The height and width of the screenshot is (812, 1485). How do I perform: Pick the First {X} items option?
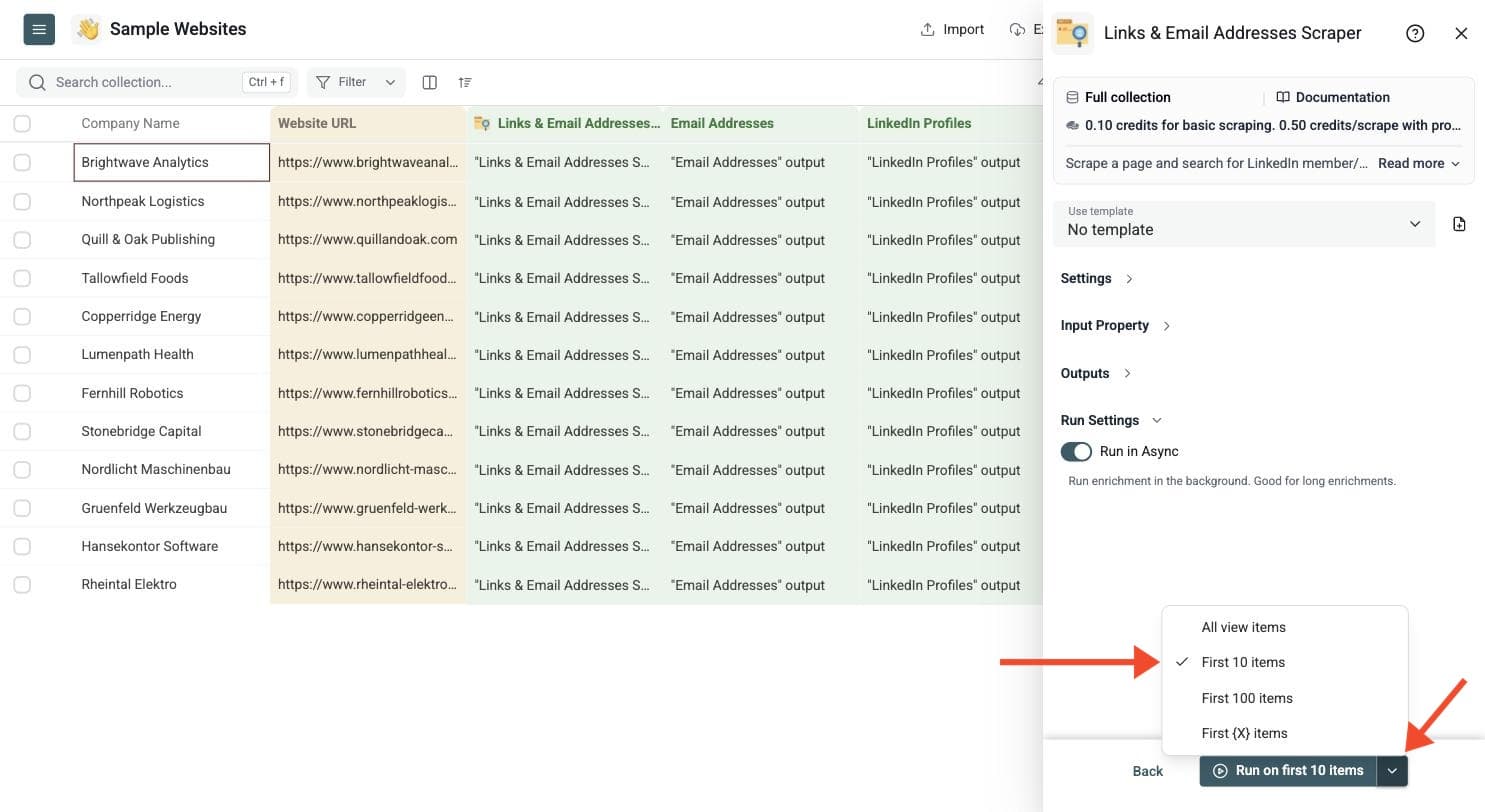(1285, 734)
